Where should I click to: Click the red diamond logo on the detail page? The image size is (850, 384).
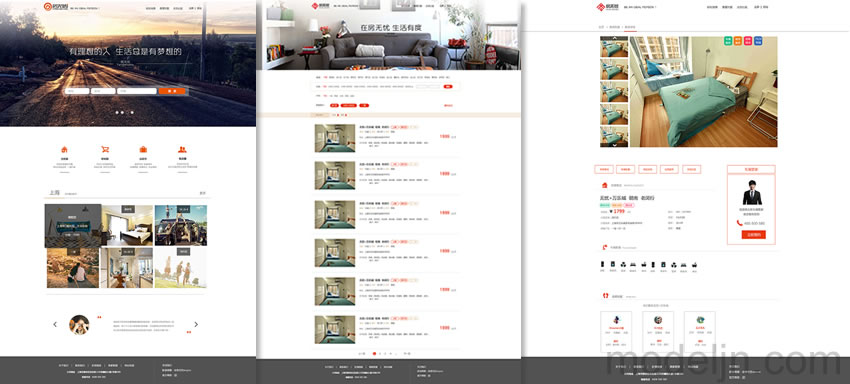(601, 7)
